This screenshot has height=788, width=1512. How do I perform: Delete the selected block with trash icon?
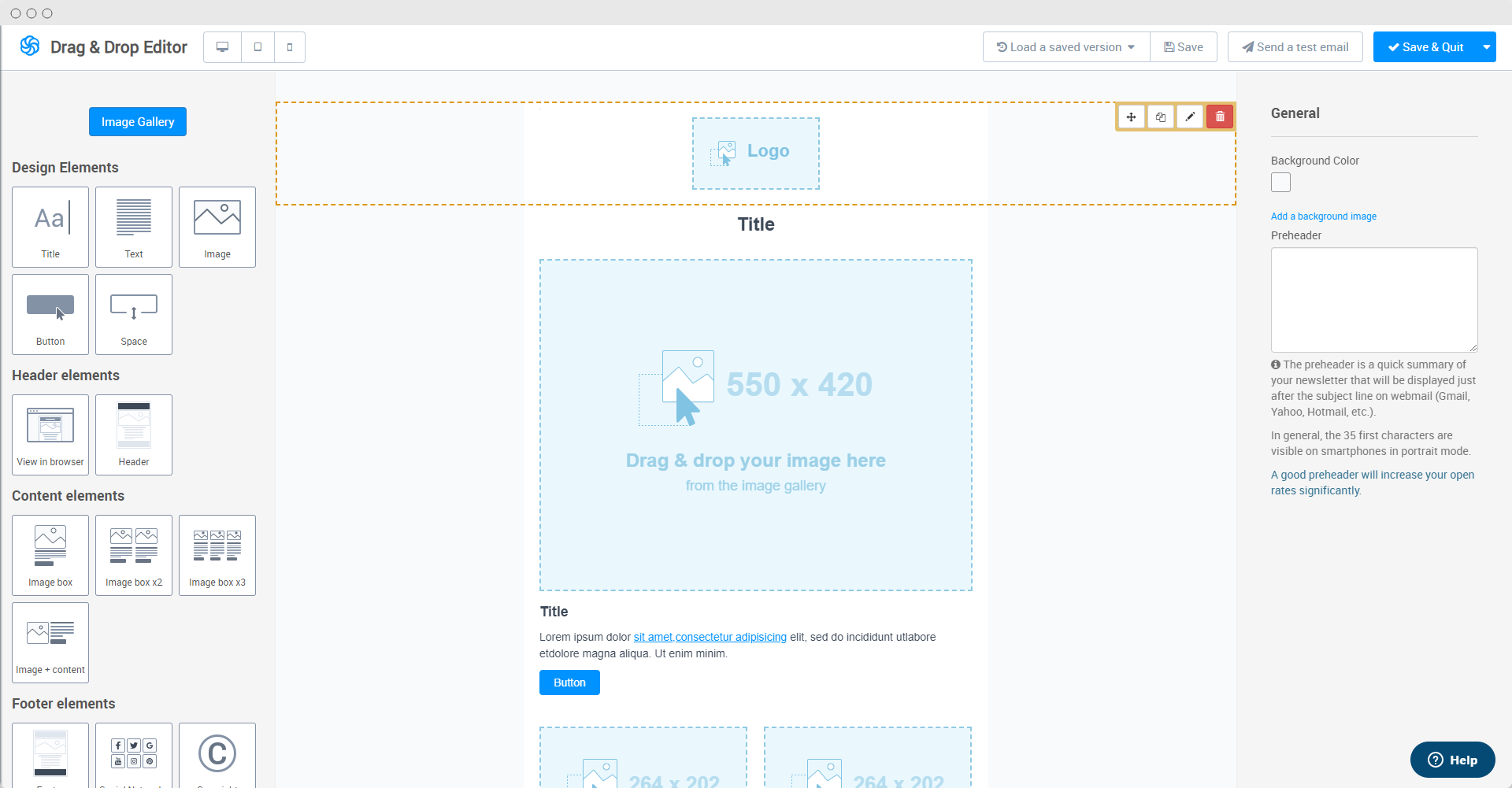coord(1220,117)
